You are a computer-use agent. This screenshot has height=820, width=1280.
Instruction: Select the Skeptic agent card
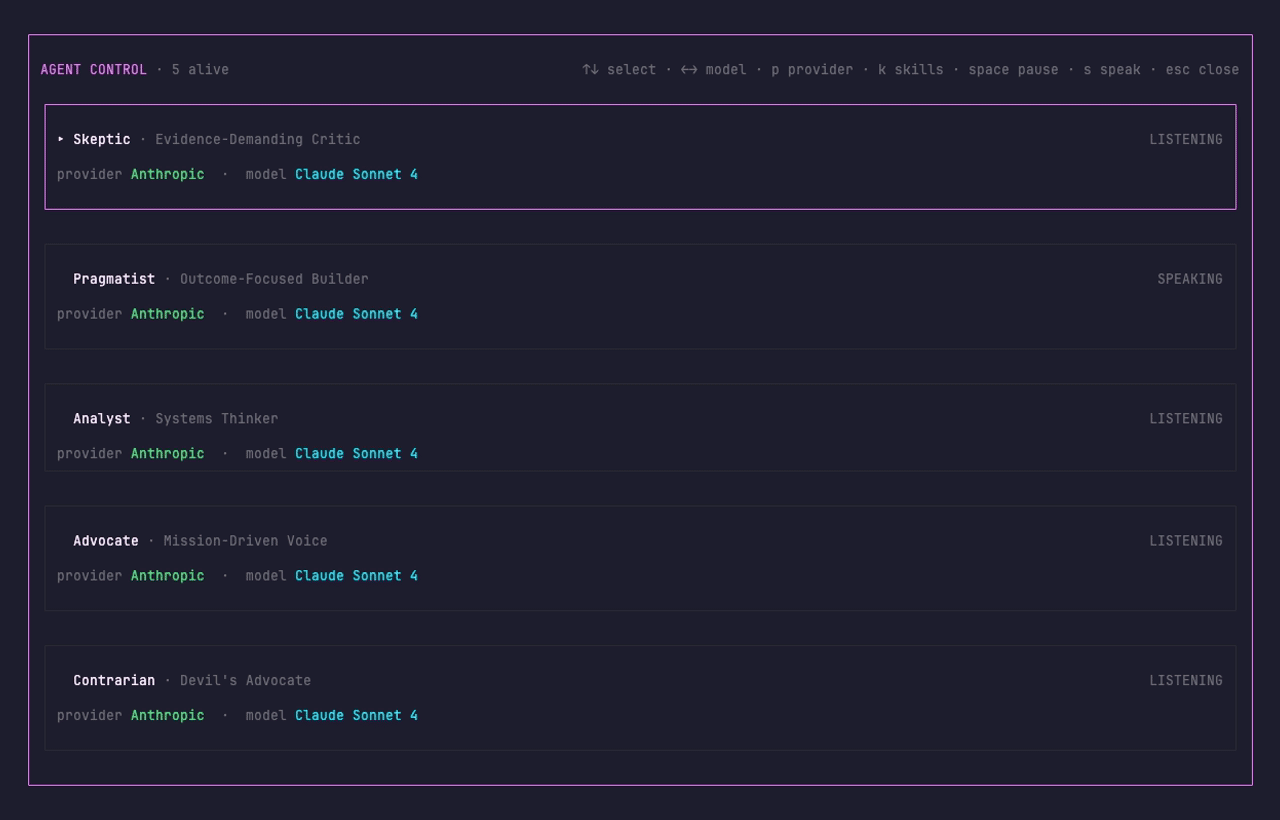(640, 156)
